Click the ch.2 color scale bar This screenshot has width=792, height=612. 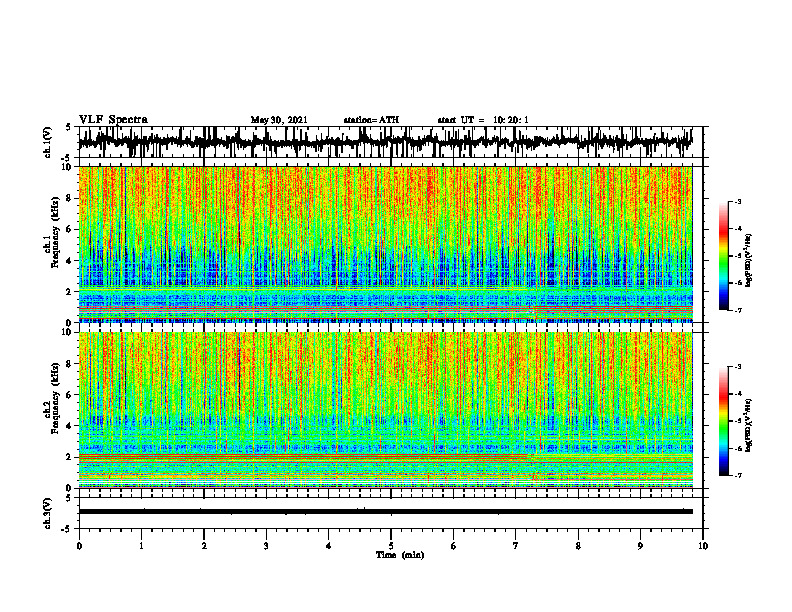[x=724, y=421]
